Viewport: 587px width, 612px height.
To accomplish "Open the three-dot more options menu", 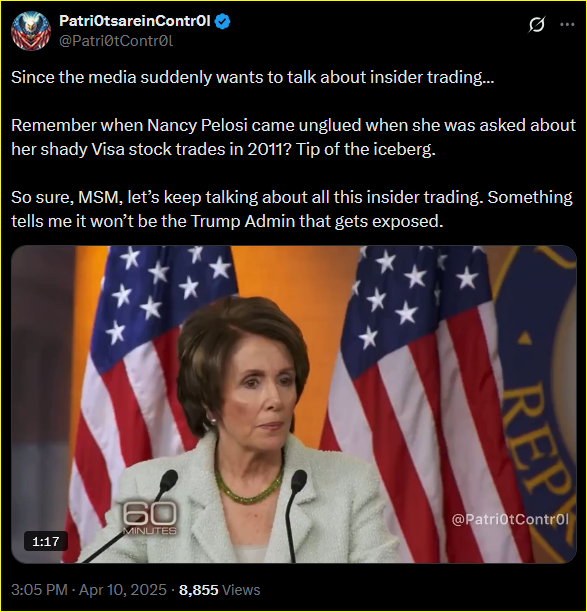I will click(x=567, y=25).
